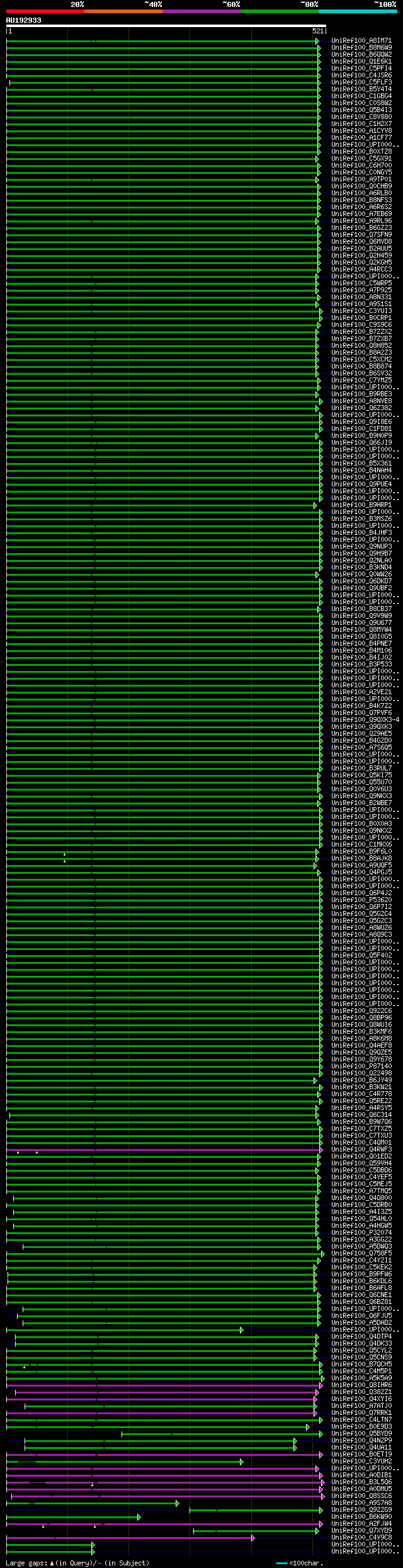Select the UniRef100_C5FLF3 label
This screenshot has height=1568, width=403.
click(361, 83)
